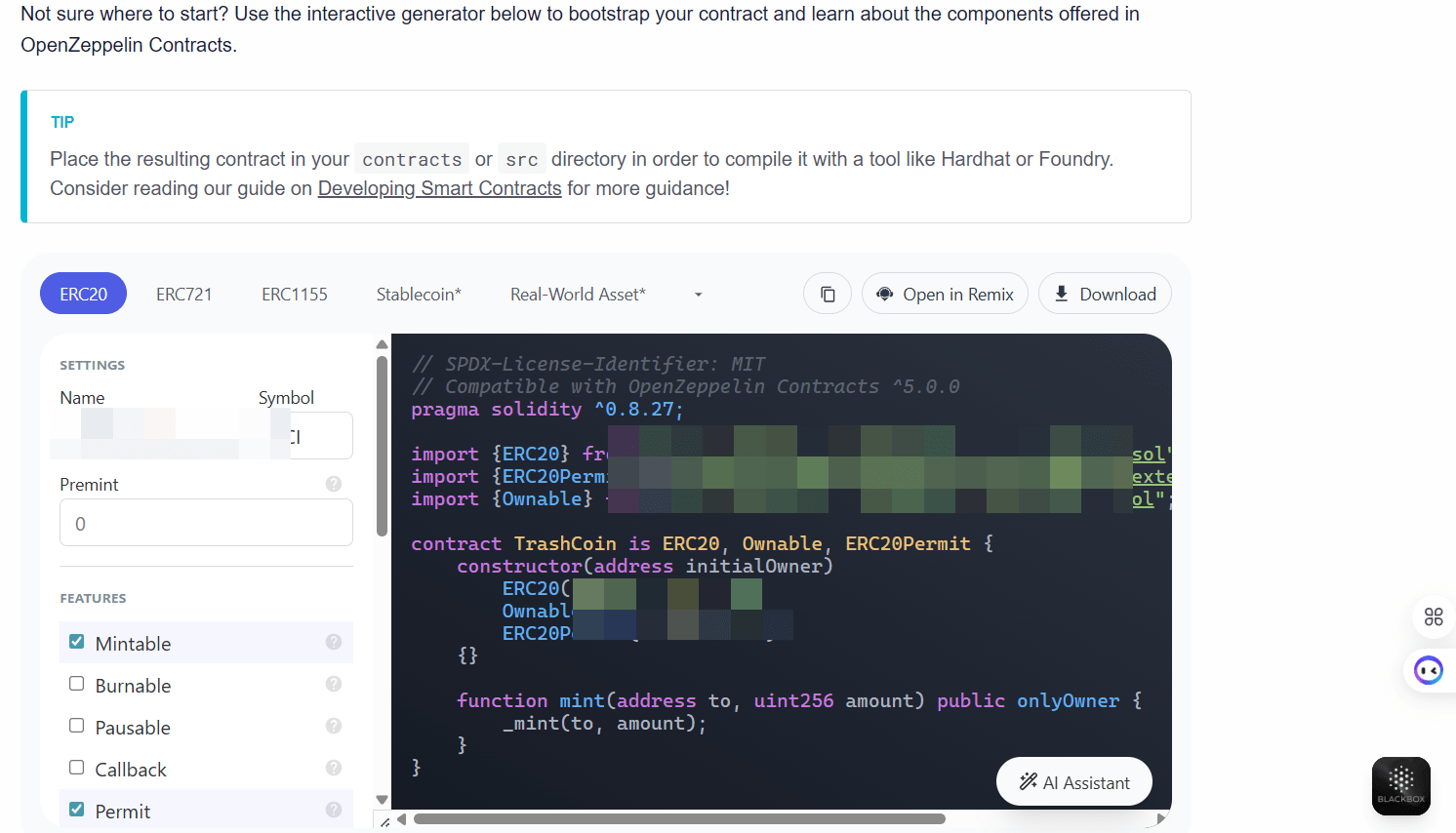This screenshot has height=833, width=1456.
Task: Click the Callback feature label
Action: 131,770
